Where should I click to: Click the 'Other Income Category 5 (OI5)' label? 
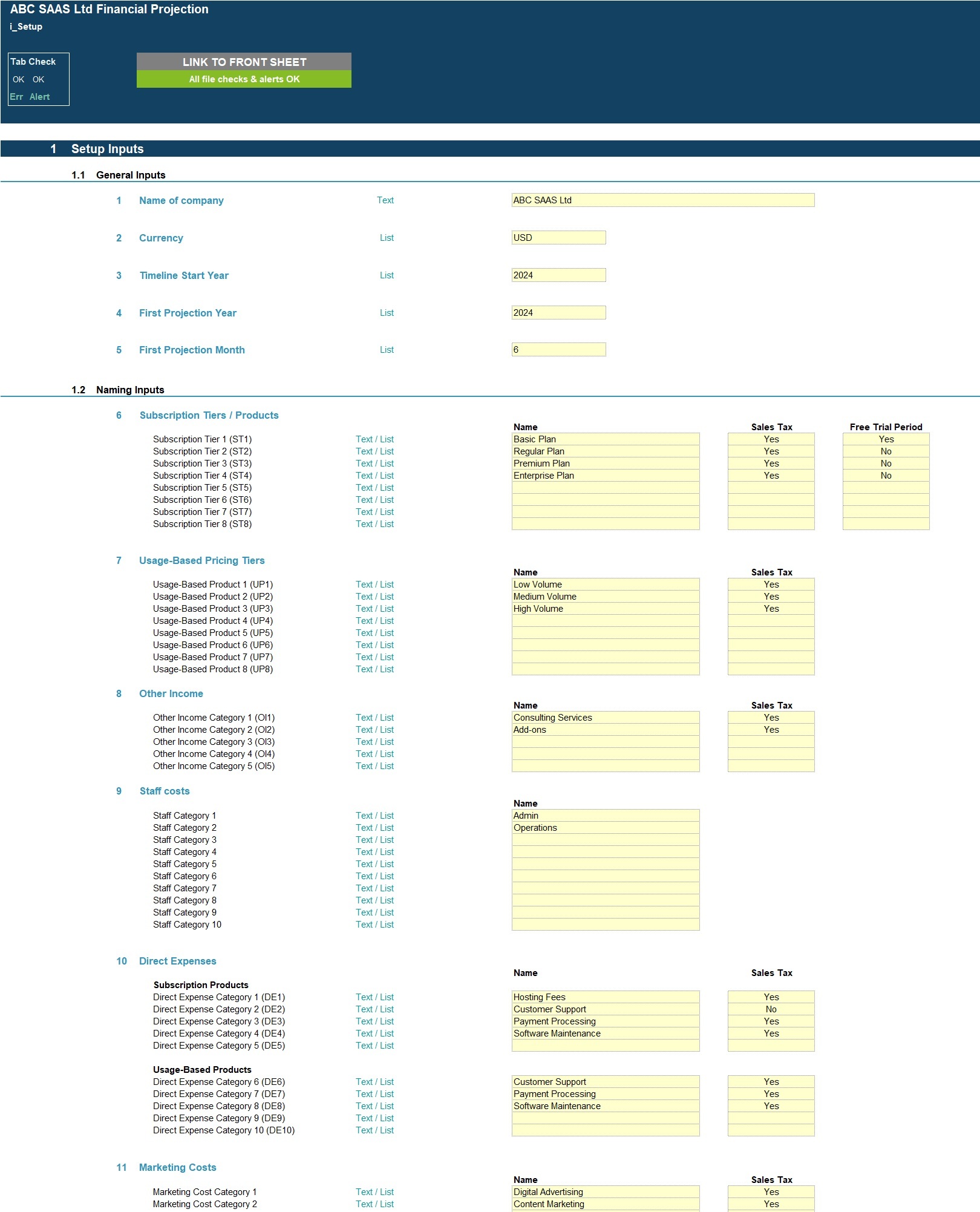click(x=214, y=766)
